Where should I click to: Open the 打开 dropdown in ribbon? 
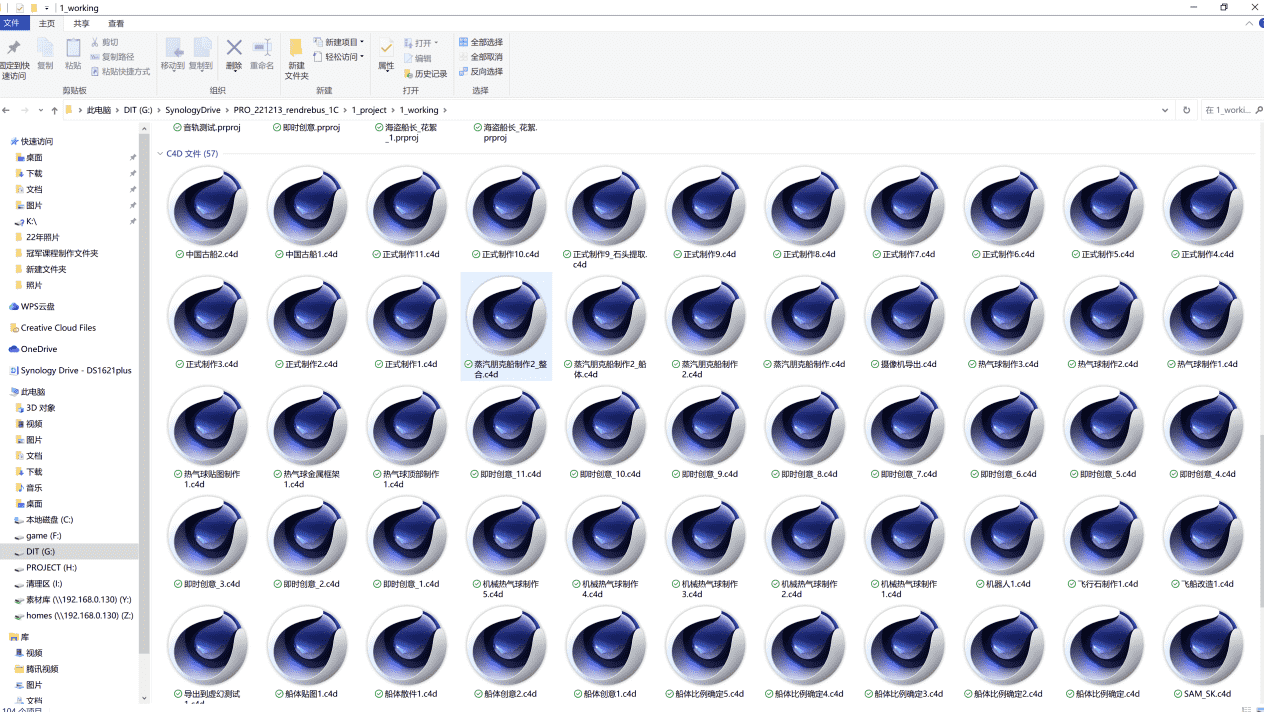point(421,43)
